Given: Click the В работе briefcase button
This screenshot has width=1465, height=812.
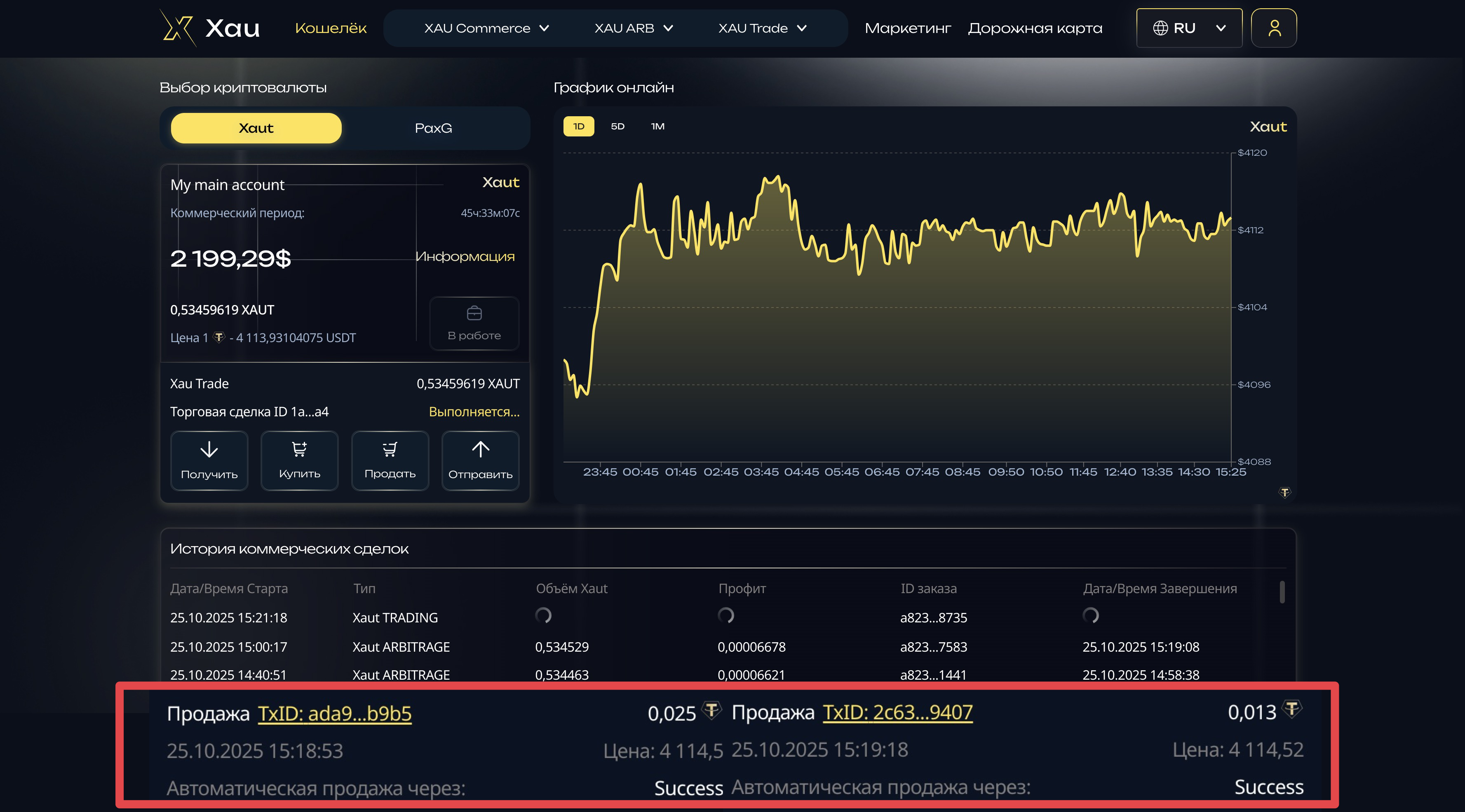Looking at the screenshot, I should click(474, 323).
